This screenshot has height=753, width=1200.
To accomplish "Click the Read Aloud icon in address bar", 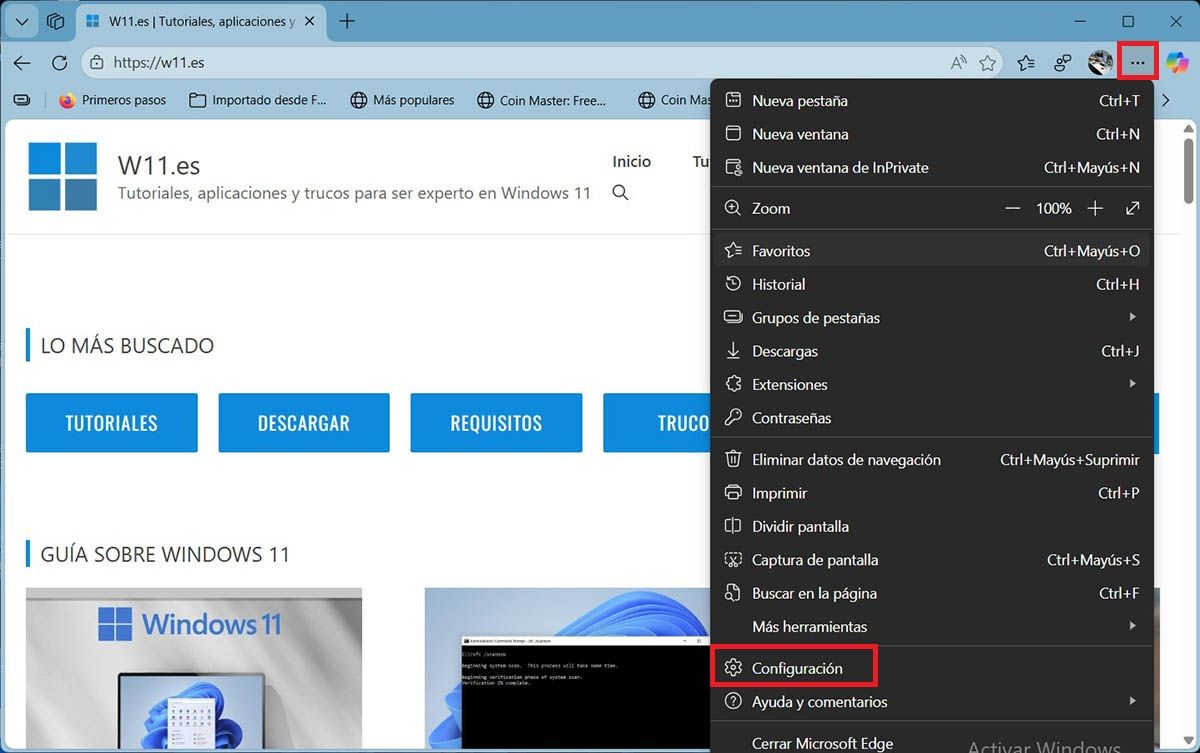I will [x=958, y=63].
